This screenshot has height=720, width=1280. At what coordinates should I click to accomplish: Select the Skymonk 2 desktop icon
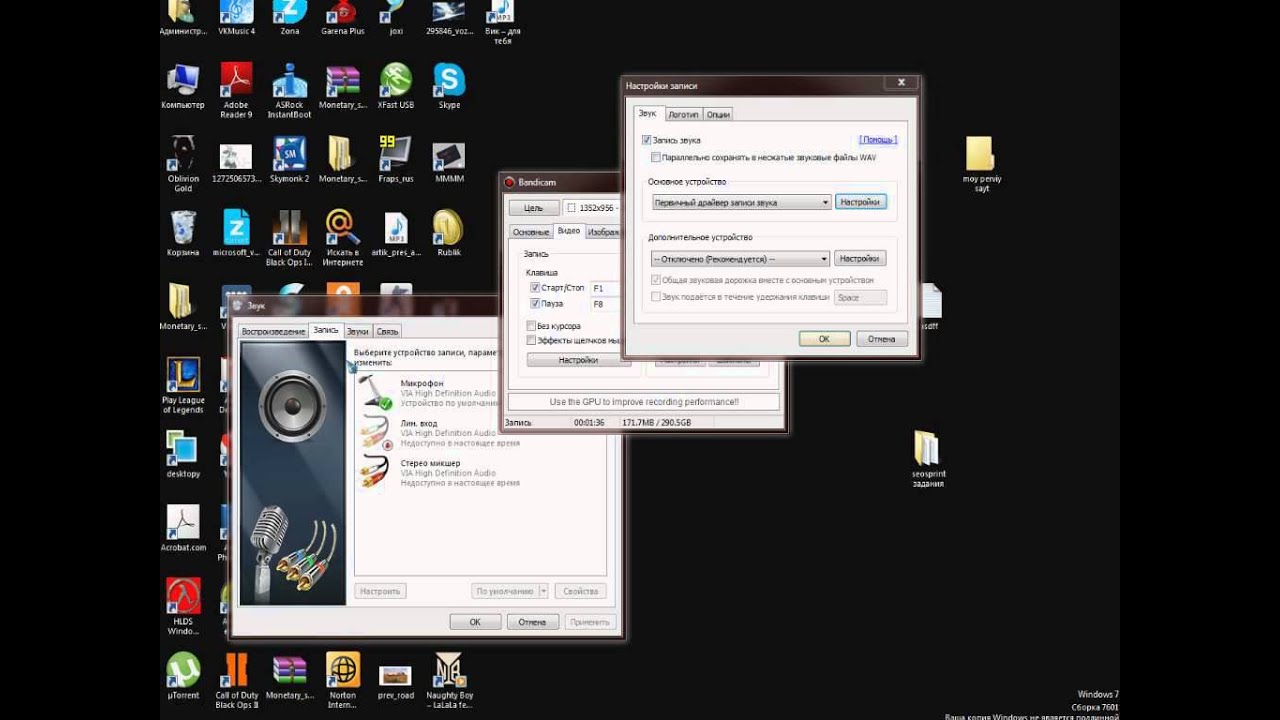click(x=289, y=160)
